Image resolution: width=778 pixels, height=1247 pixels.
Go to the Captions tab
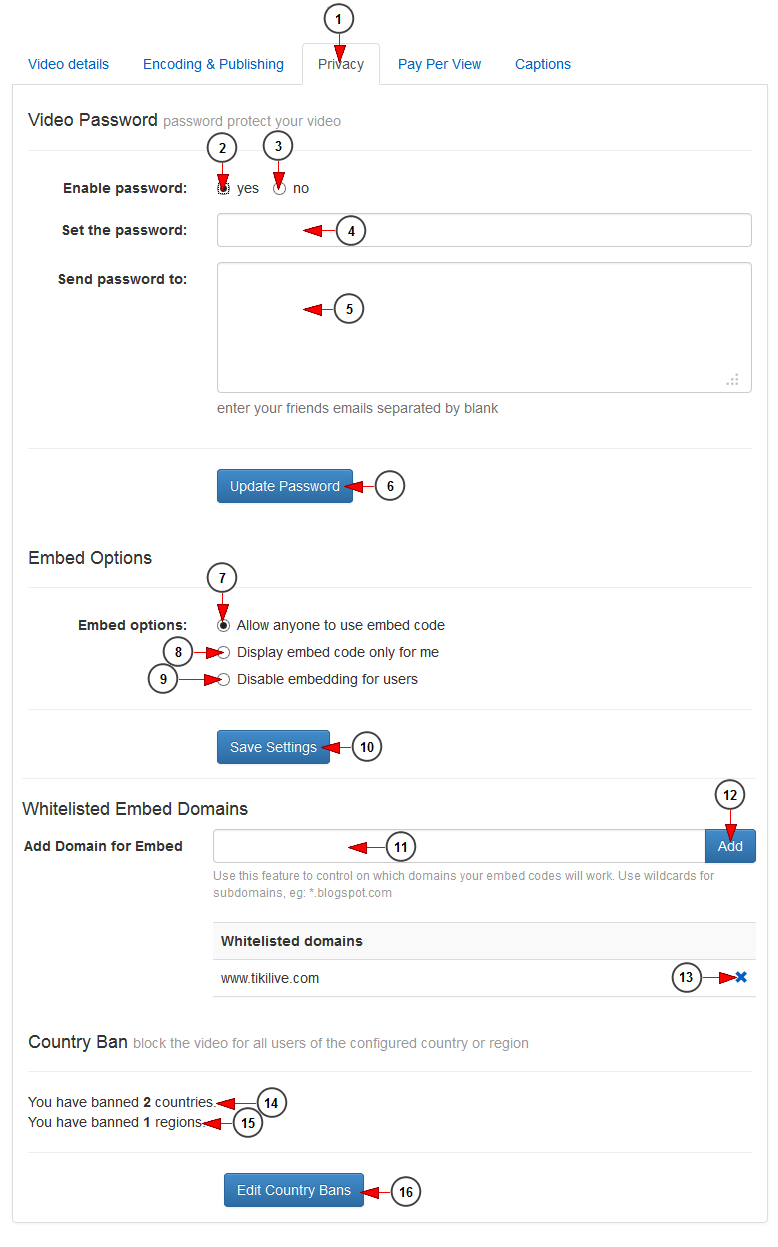click(x=543, y=64)
